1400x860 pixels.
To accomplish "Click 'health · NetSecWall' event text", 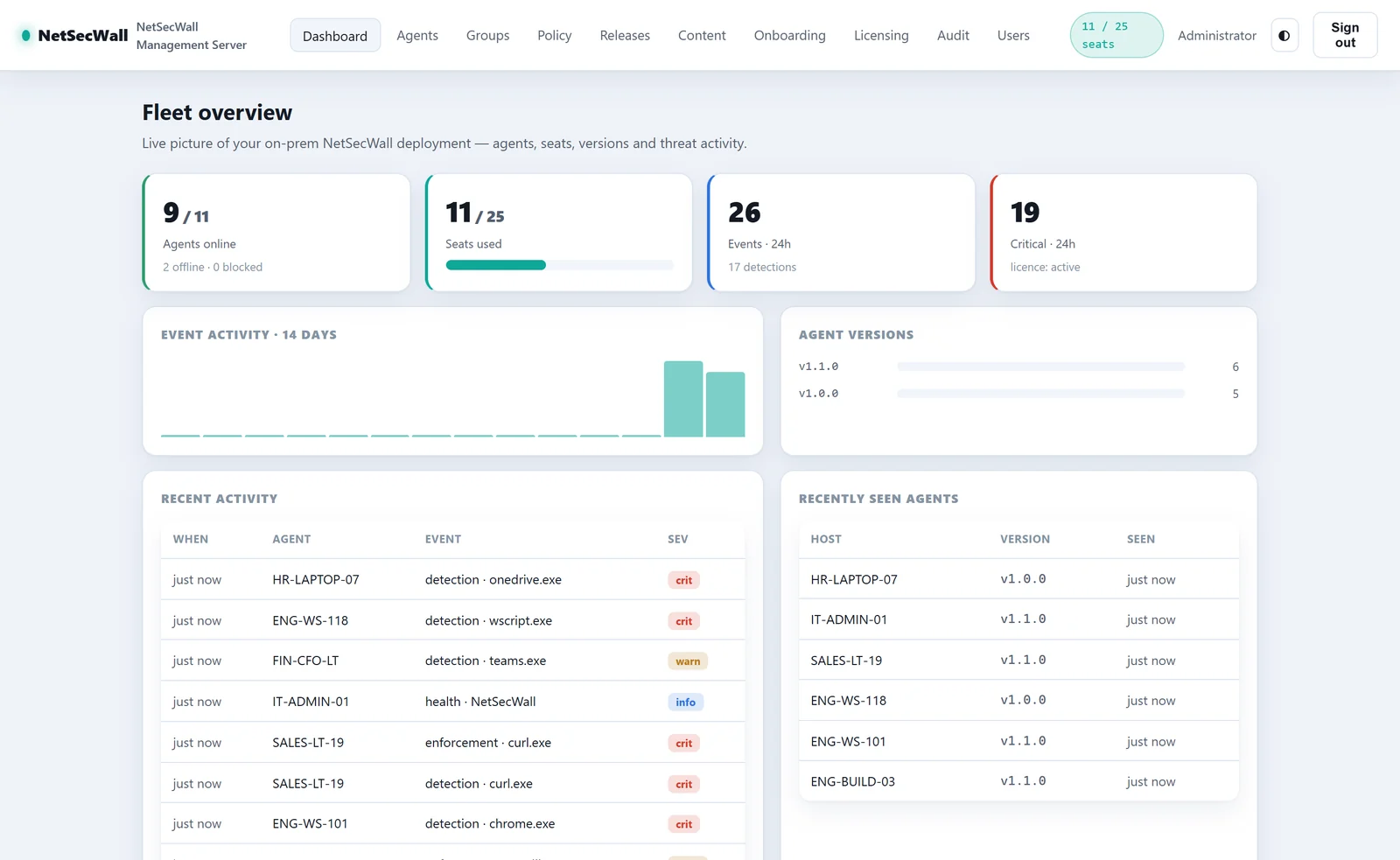I will pyautogui.click(x=480, y=702).
